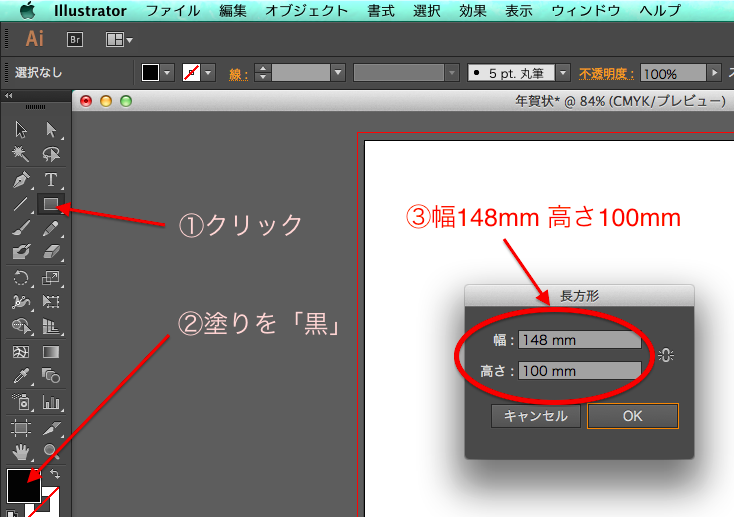Click OK in the 長方形 dialog
Image resolution: width=734 pixels, height=517 pixels.
pyautogui.click(x=632, y=416)
